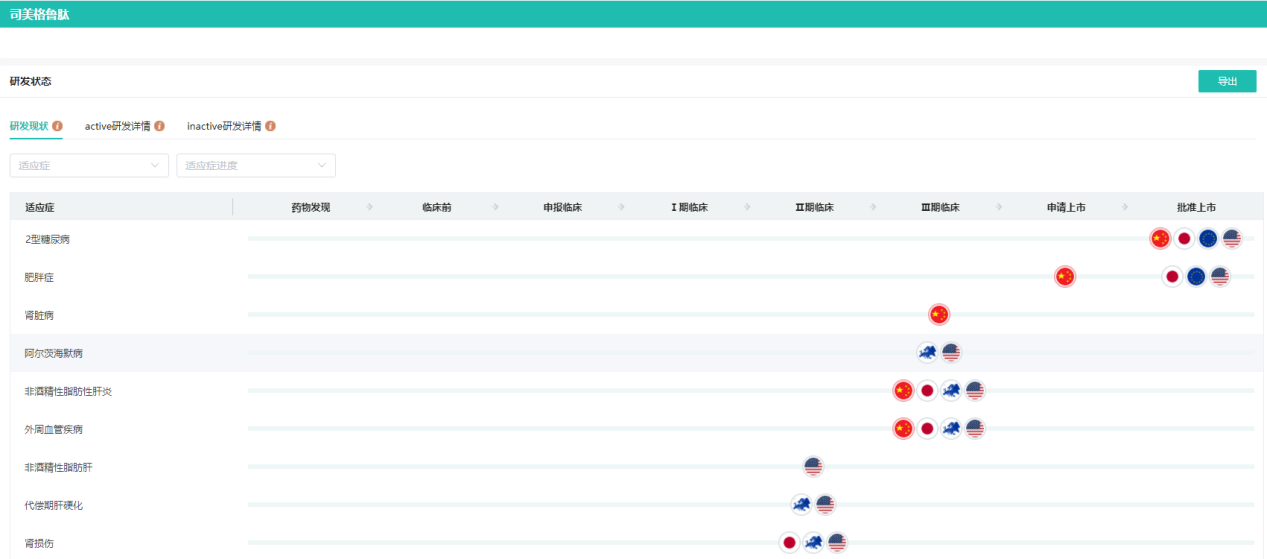Click Ⅱ期临床 stage header
This screenshot has height=559, width=1267.
pos(814,207)
